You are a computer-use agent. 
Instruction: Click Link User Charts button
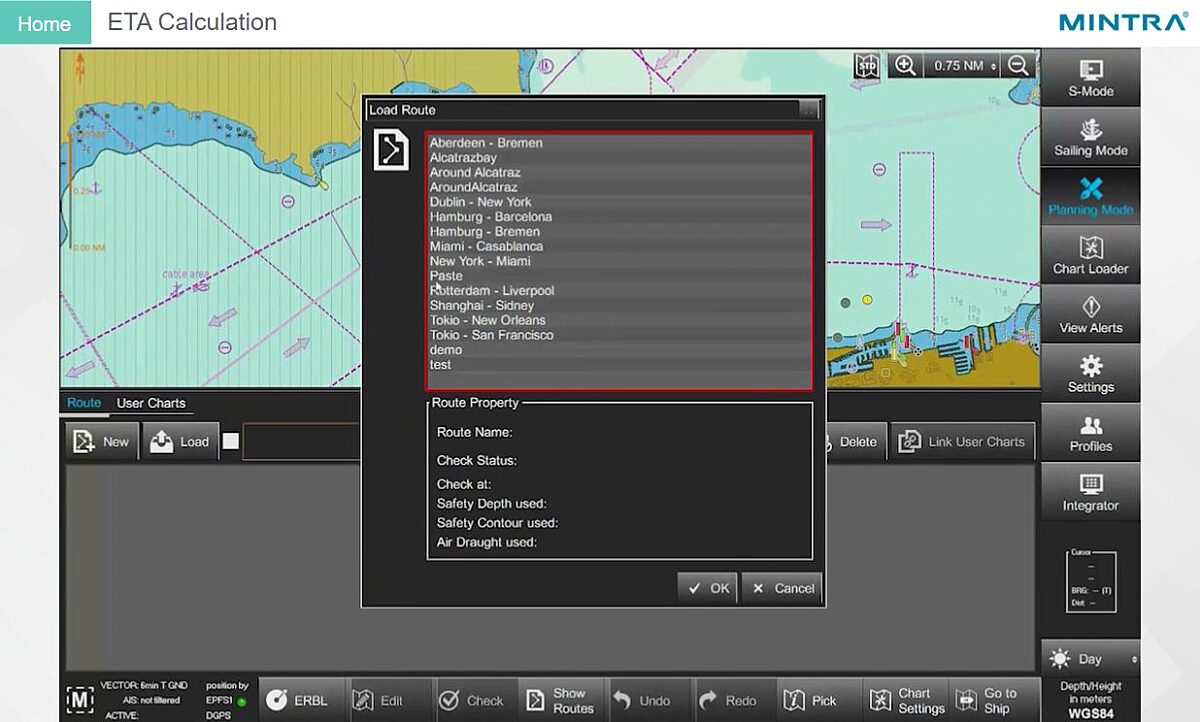coord(962,442)
